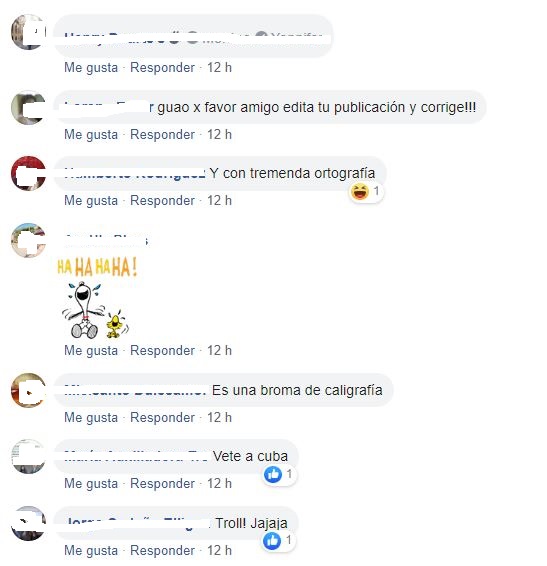
Task: Like the 'guao x favor amigo' comment
Action: point(91,135)
